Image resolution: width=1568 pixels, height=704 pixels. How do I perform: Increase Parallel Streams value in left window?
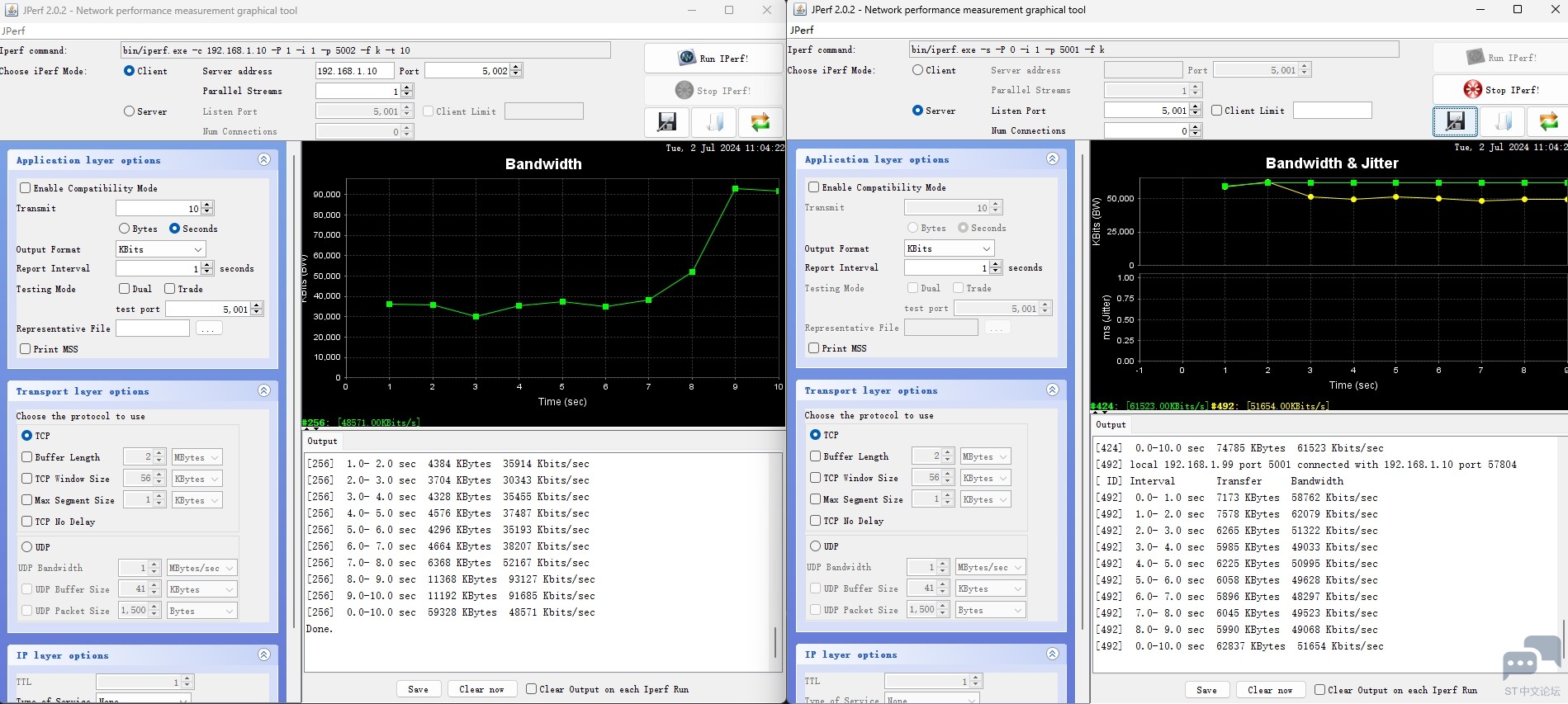click(x=407, y=87)
